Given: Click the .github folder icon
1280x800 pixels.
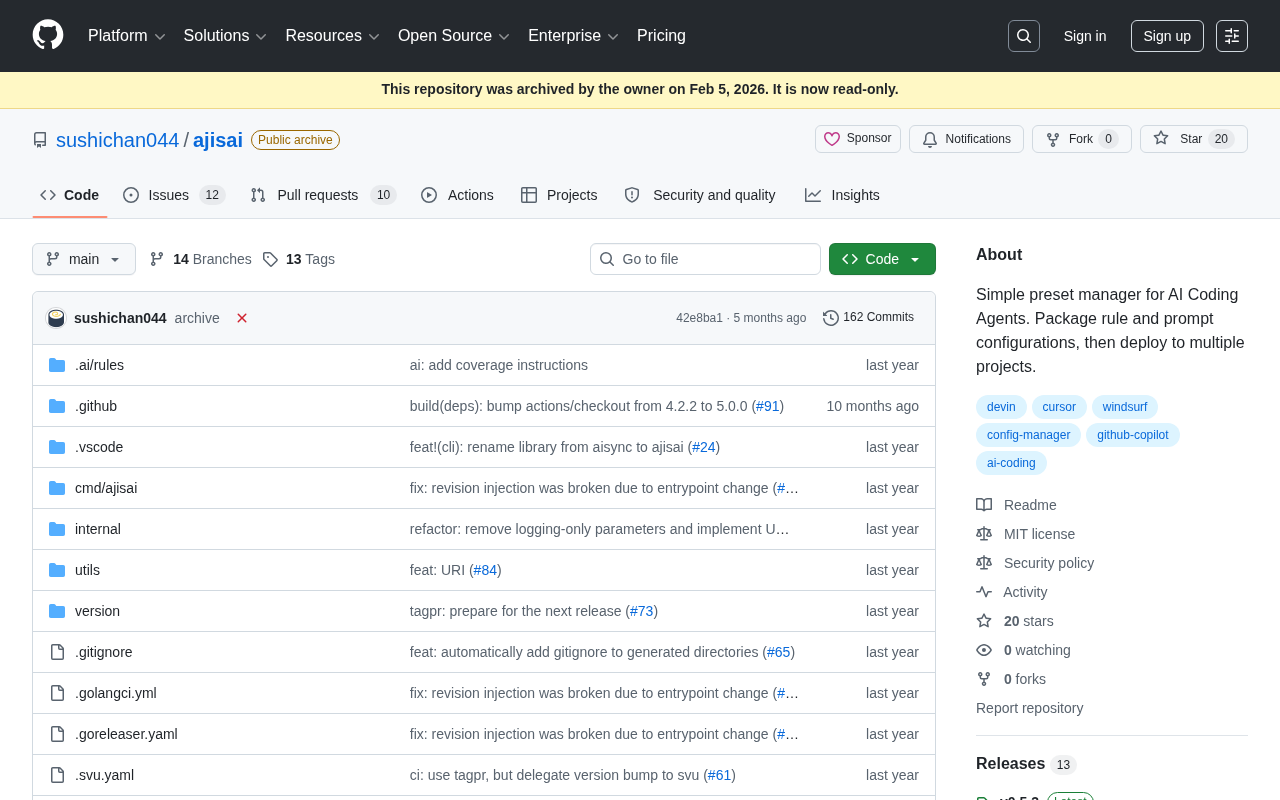Looking at the screenshot, I should 57,406.
